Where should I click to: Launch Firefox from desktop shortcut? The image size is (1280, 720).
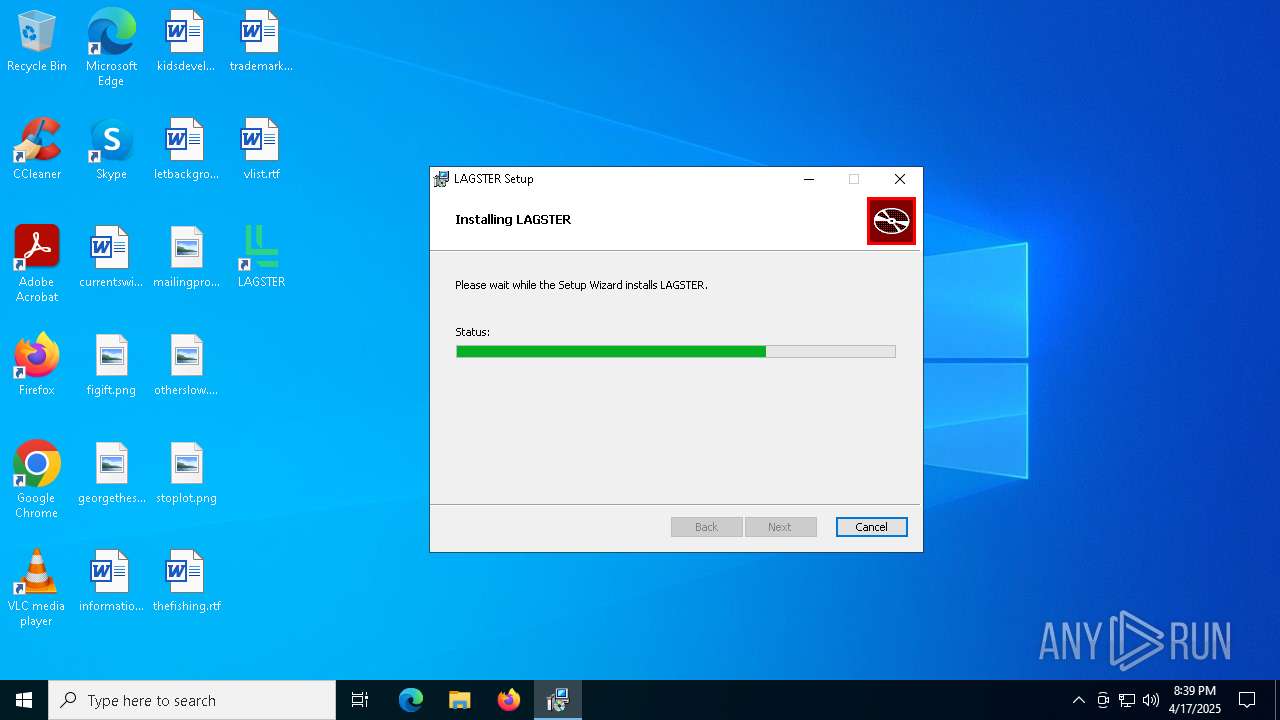(x=37, y=366)
